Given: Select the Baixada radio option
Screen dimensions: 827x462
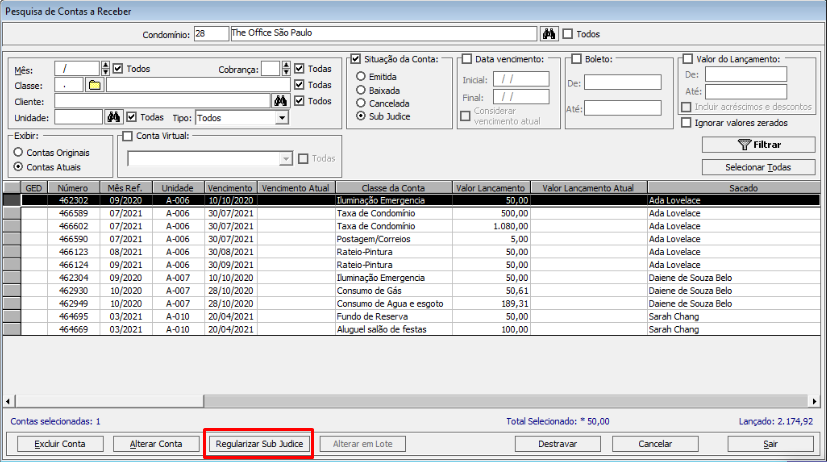Looking at the screenshot, I should (x=361, y=90).
